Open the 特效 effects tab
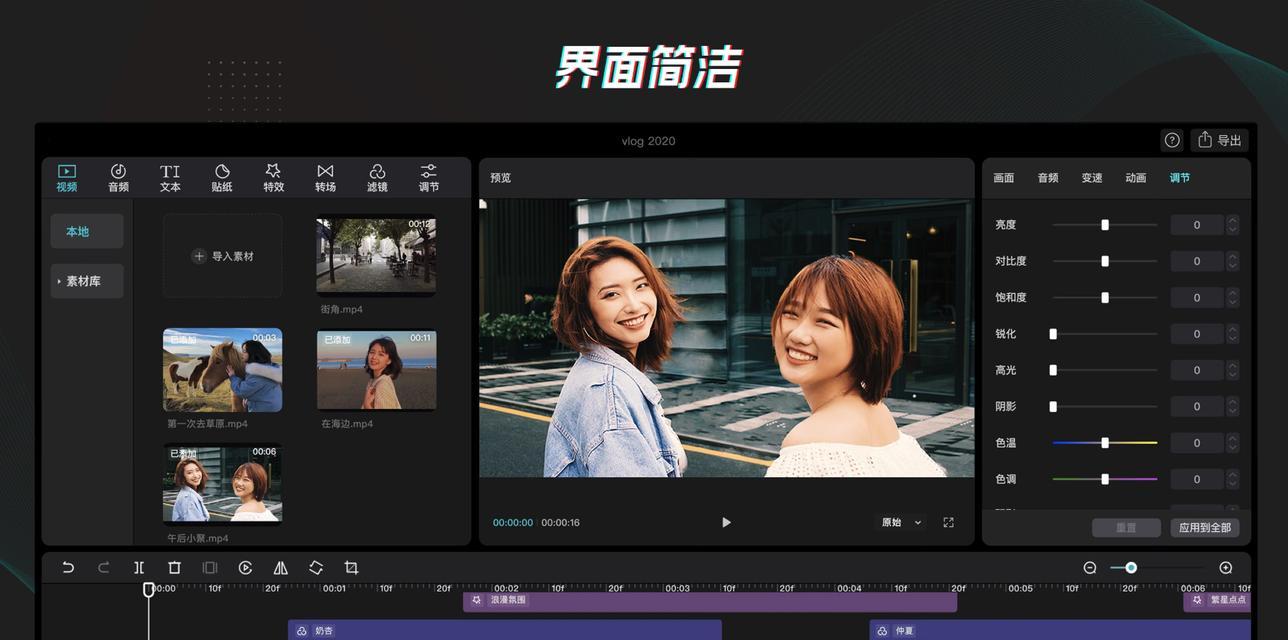Screen dimensions: 1288x640 pyautogui.click(x=273, y=178)
